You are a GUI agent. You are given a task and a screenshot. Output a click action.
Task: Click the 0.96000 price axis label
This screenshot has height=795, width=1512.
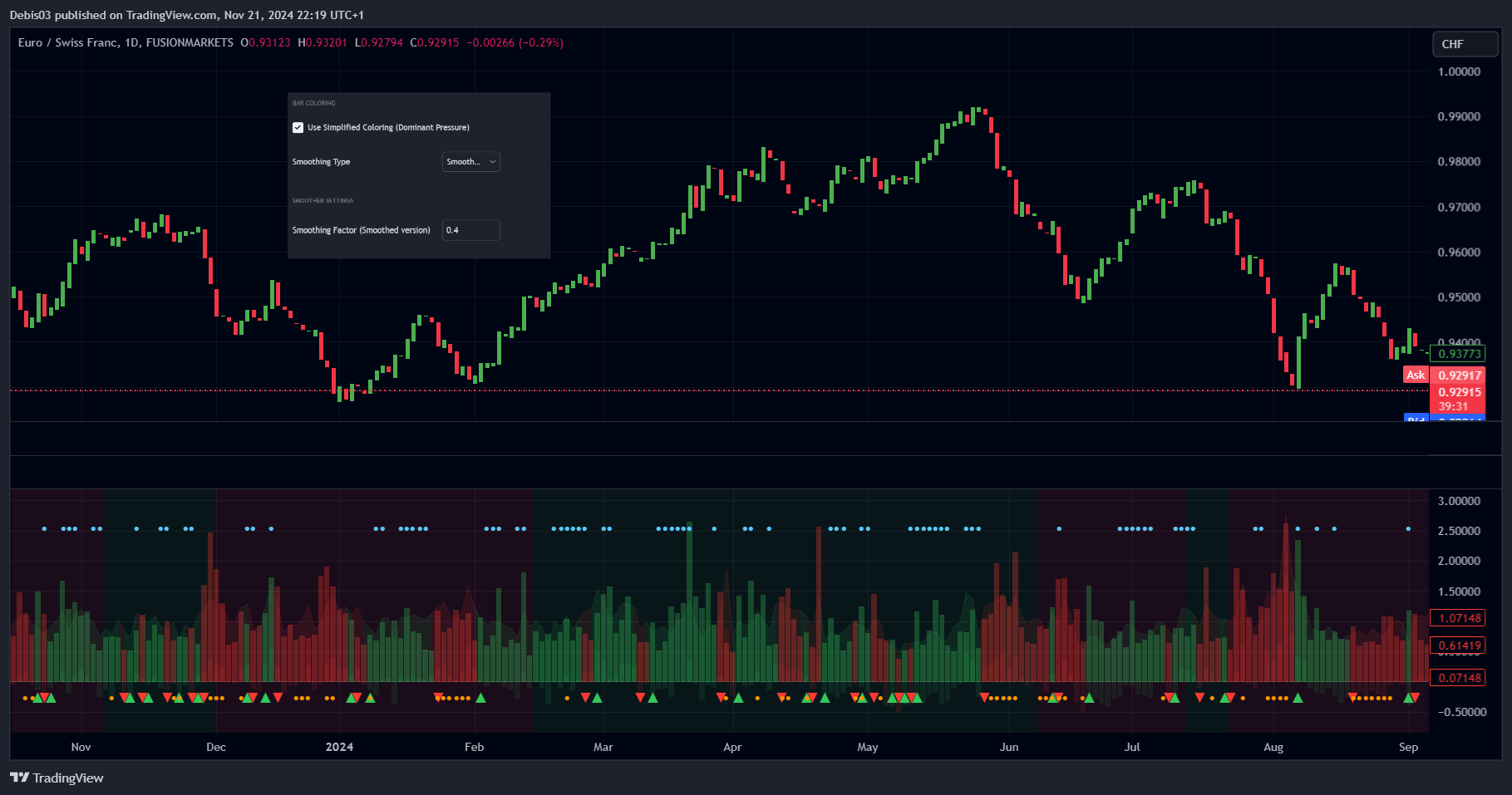[1459, 252]
